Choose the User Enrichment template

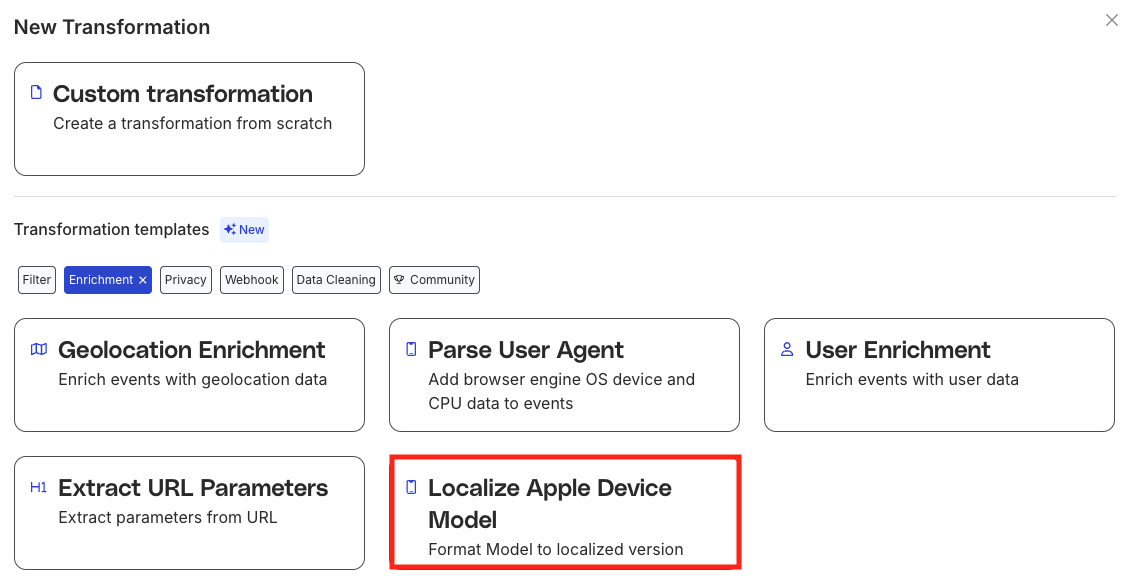pos(939,375)
